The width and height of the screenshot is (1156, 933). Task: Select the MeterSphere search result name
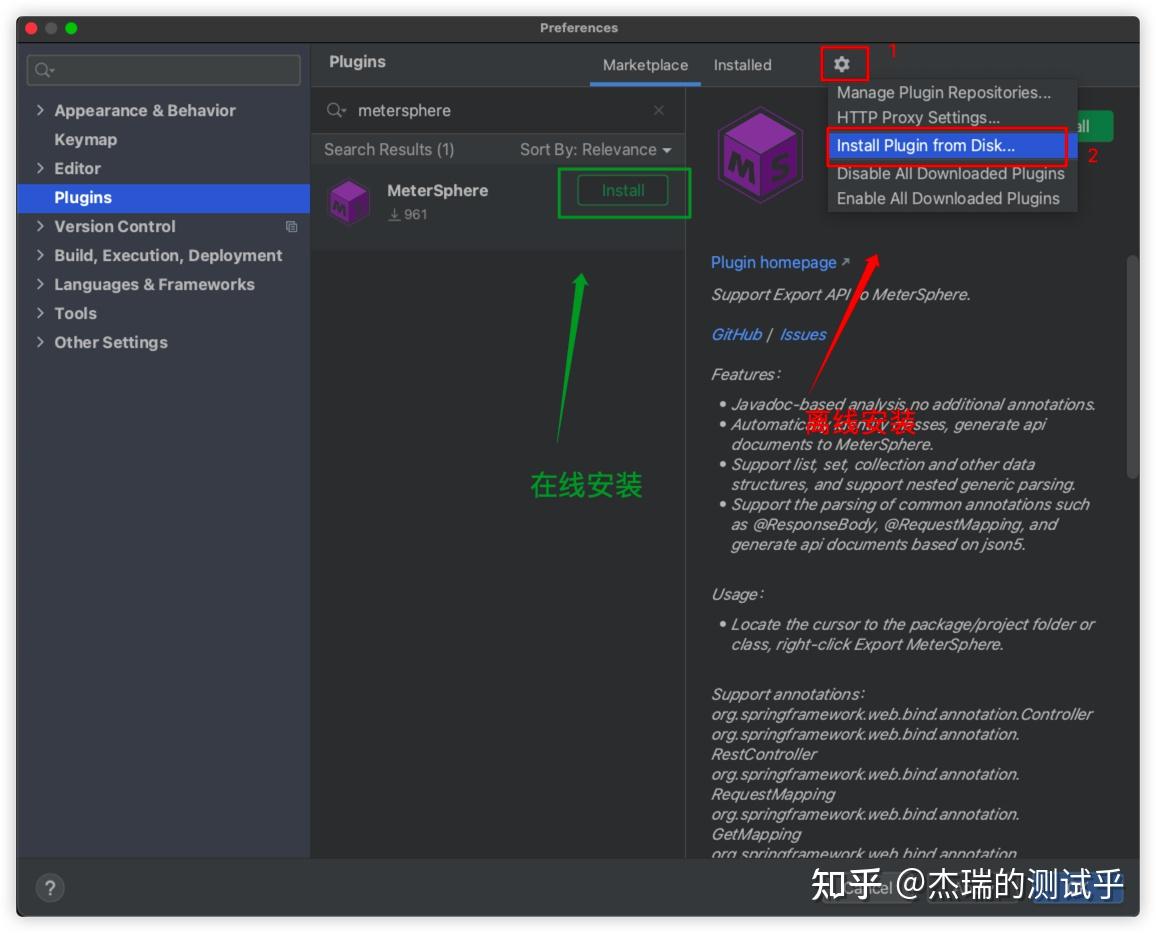(437, 190)
